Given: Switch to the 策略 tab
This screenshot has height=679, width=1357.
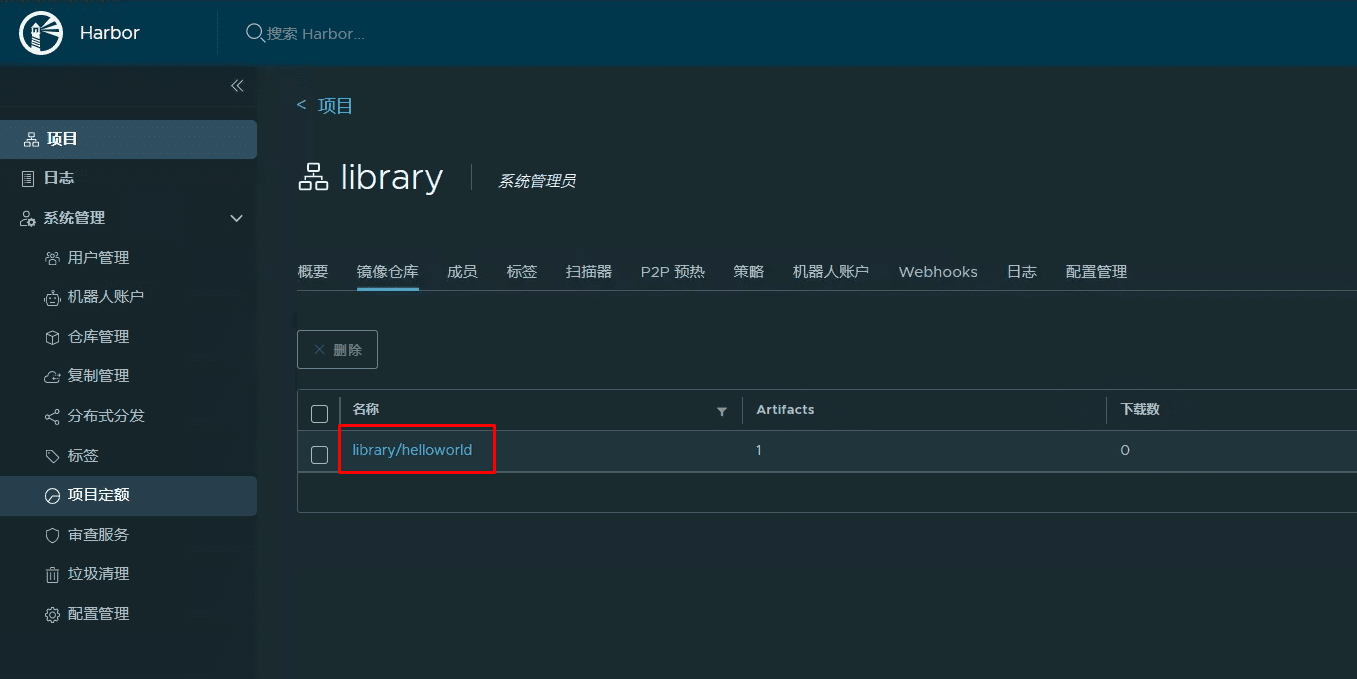Looking at the screenshot, I should click(749, 272).
